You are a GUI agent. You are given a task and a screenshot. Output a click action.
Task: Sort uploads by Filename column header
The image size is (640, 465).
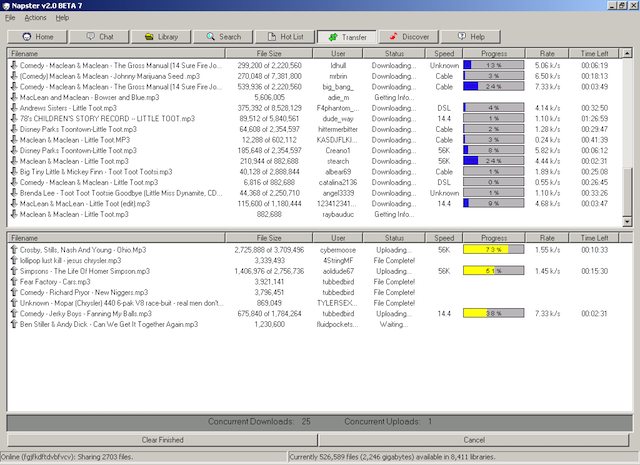[116, 238]
